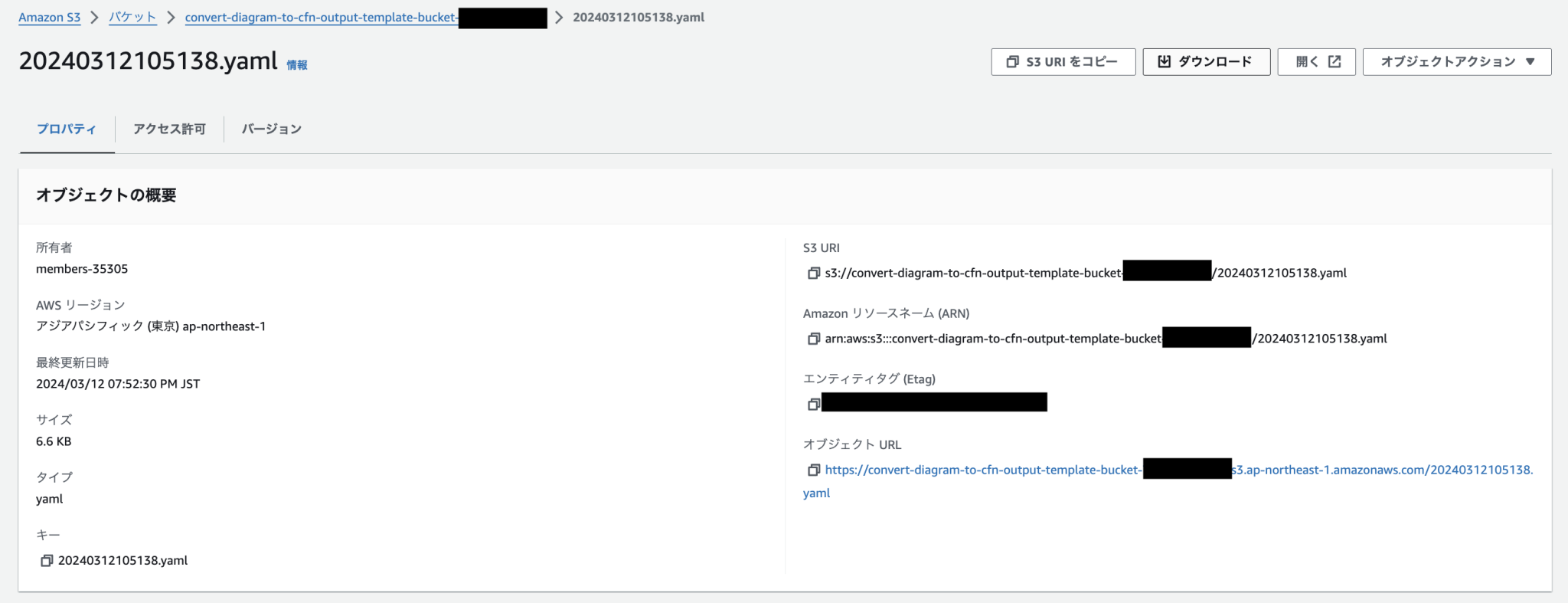
Task: Copy the Amazon Resource Name (ARN) icon
Action: coord(813,339)
